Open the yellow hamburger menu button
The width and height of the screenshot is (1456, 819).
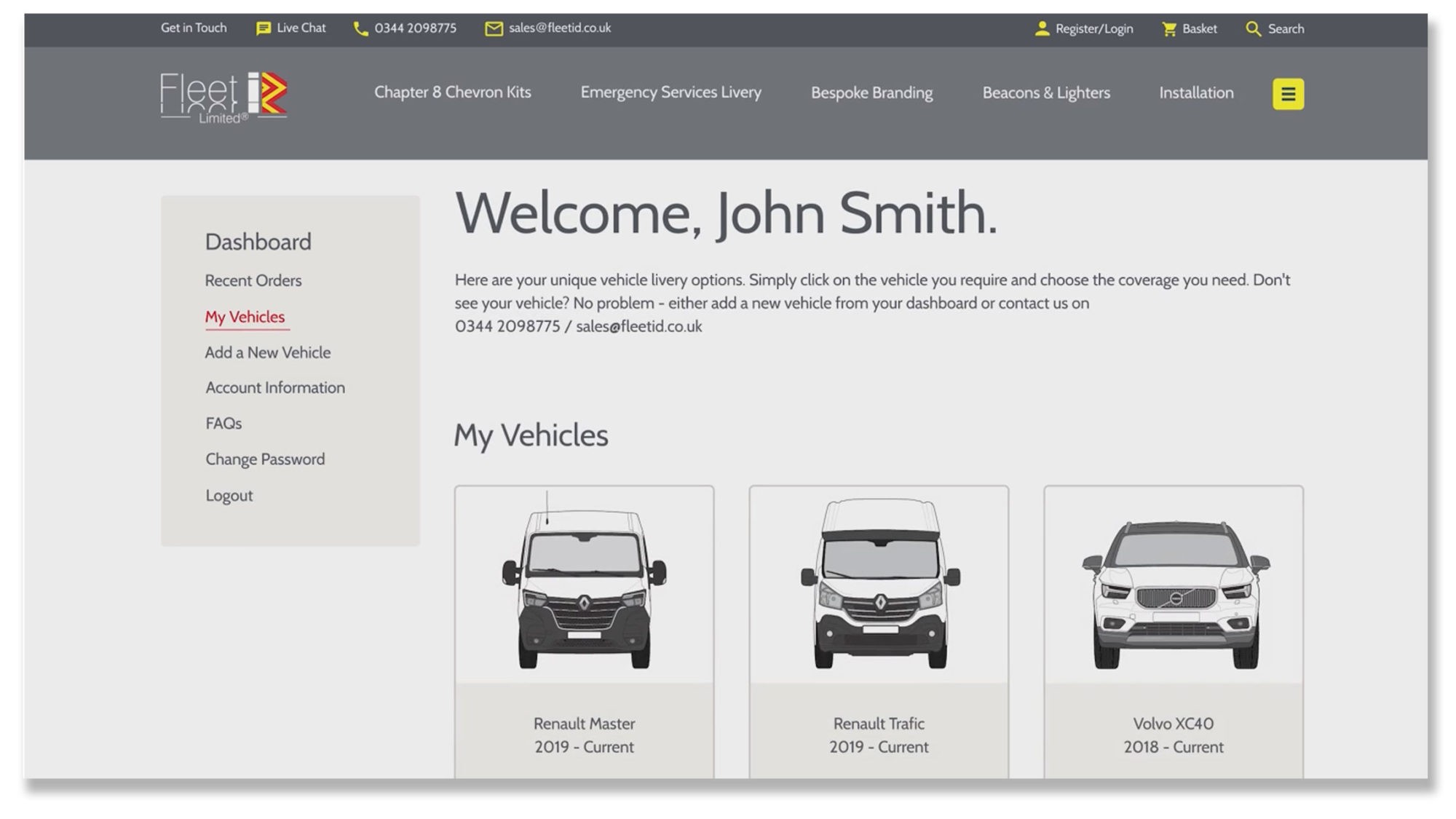(1288, 94)
